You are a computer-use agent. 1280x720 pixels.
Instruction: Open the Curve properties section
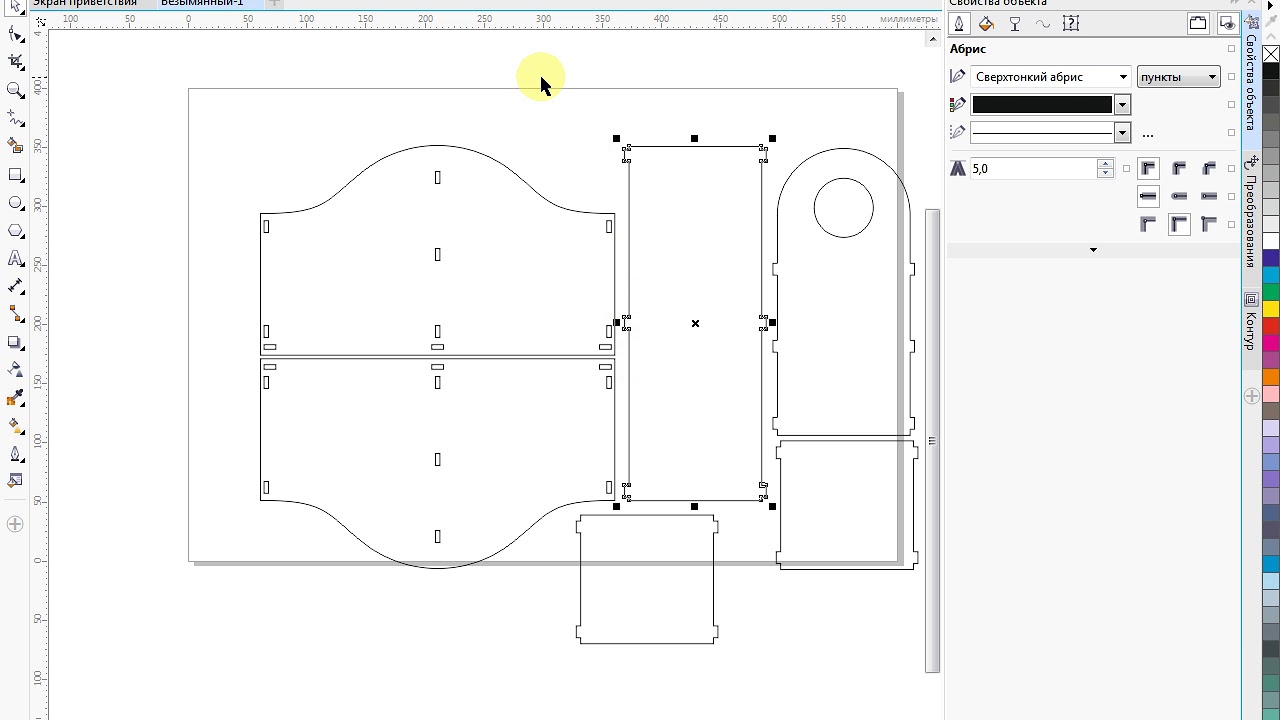point(1043,24)
